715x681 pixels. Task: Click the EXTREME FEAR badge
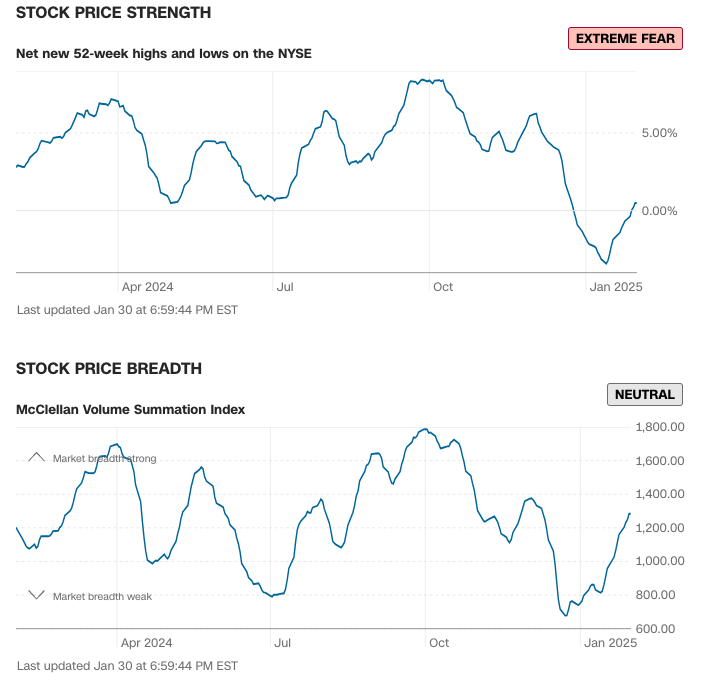coord(625,39)
